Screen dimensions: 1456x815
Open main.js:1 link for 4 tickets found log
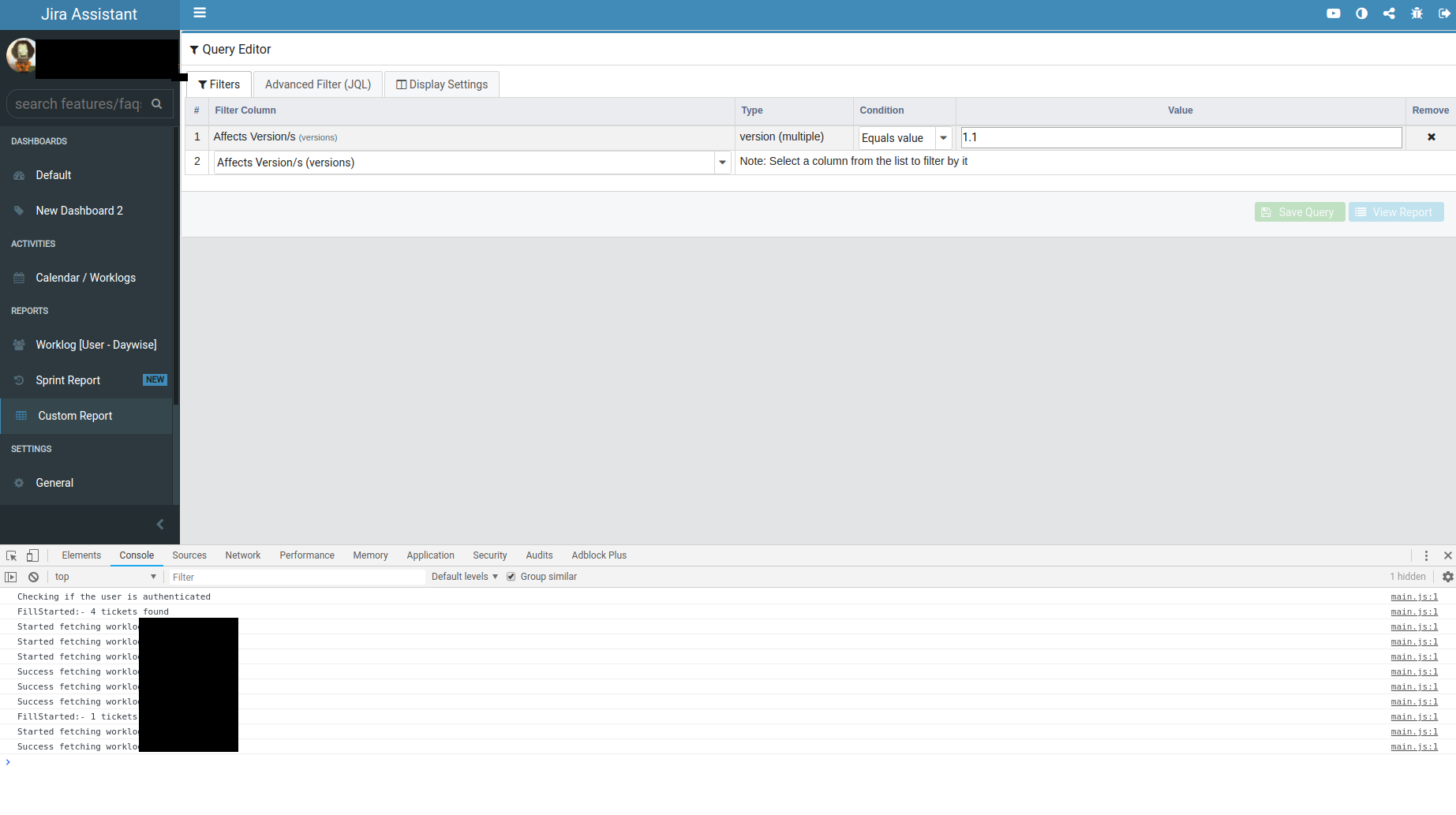pos(1414,612)
